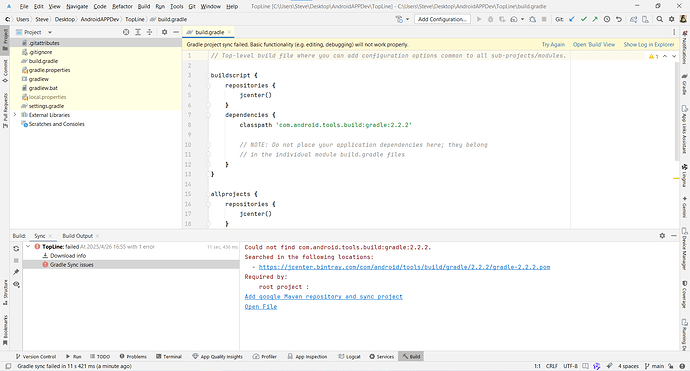This screenshot has width=690, height=371.
Task: Collapse the TopLine failed build node
Action: pos(28,246)
